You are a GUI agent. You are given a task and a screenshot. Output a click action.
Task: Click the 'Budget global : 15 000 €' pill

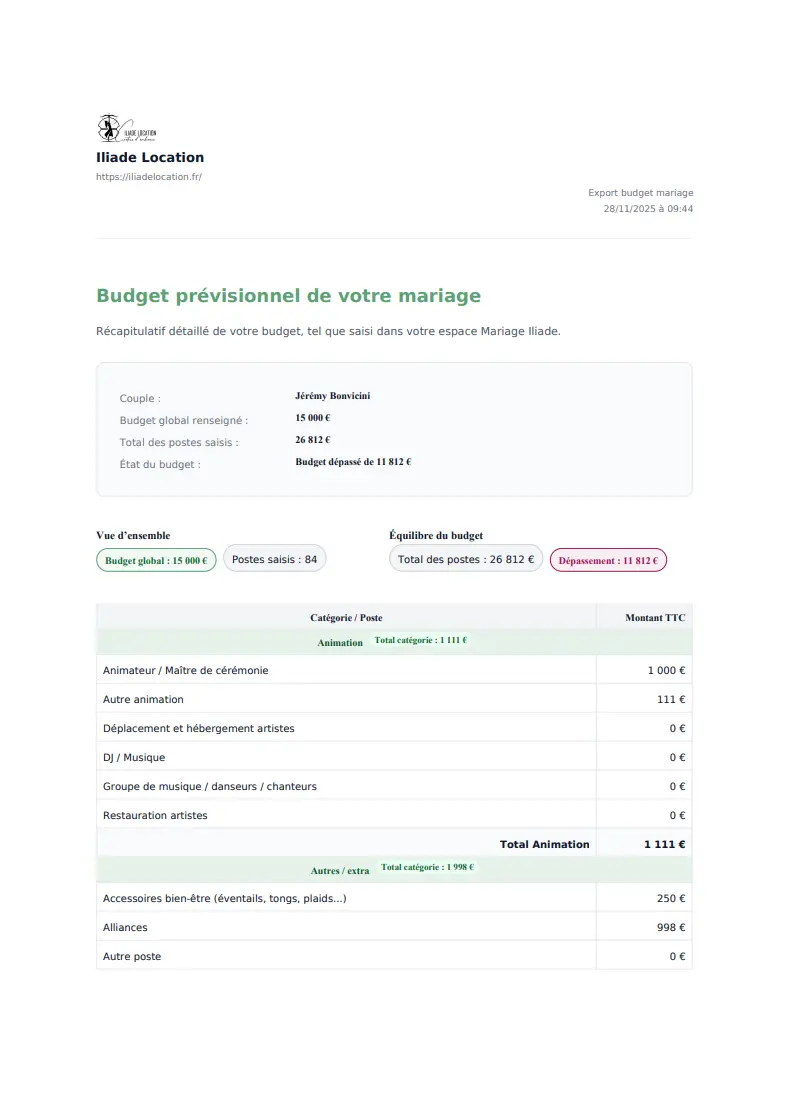(156, 561)
